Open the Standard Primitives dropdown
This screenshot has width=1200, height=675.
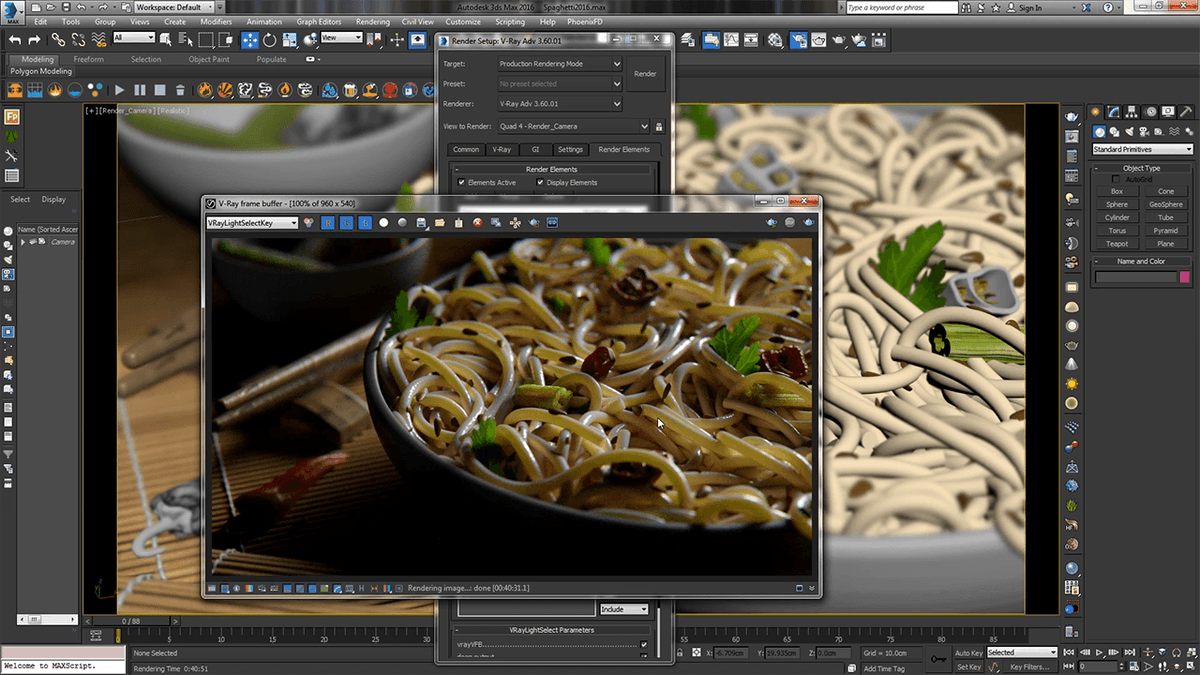point(1143,150)
